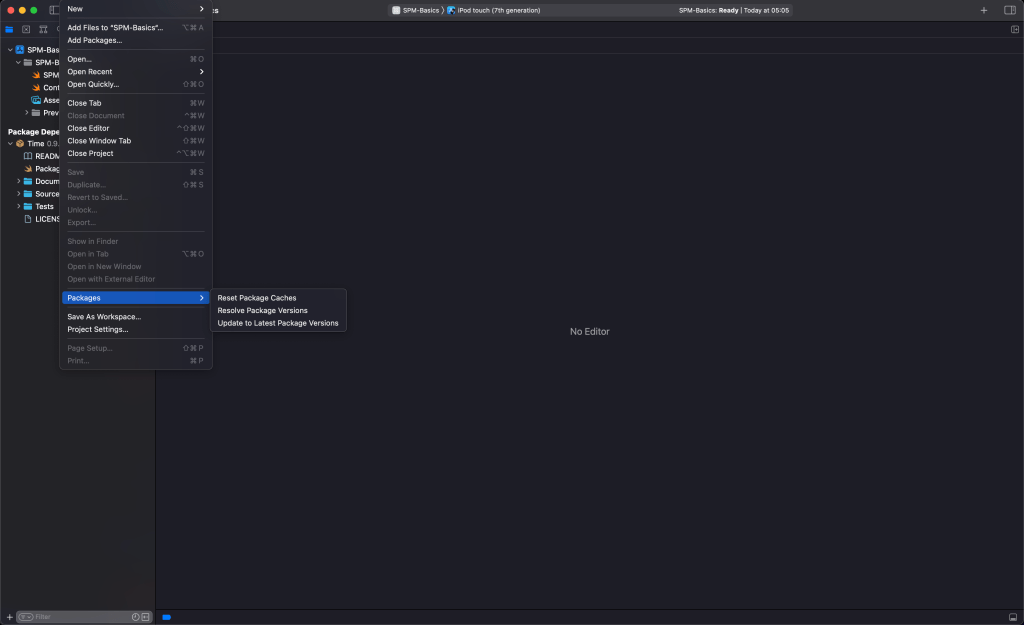This screenshot has width=1024, height=625.
Task: Choose Add Packages... from the File menu
Action: coord(95,40)
